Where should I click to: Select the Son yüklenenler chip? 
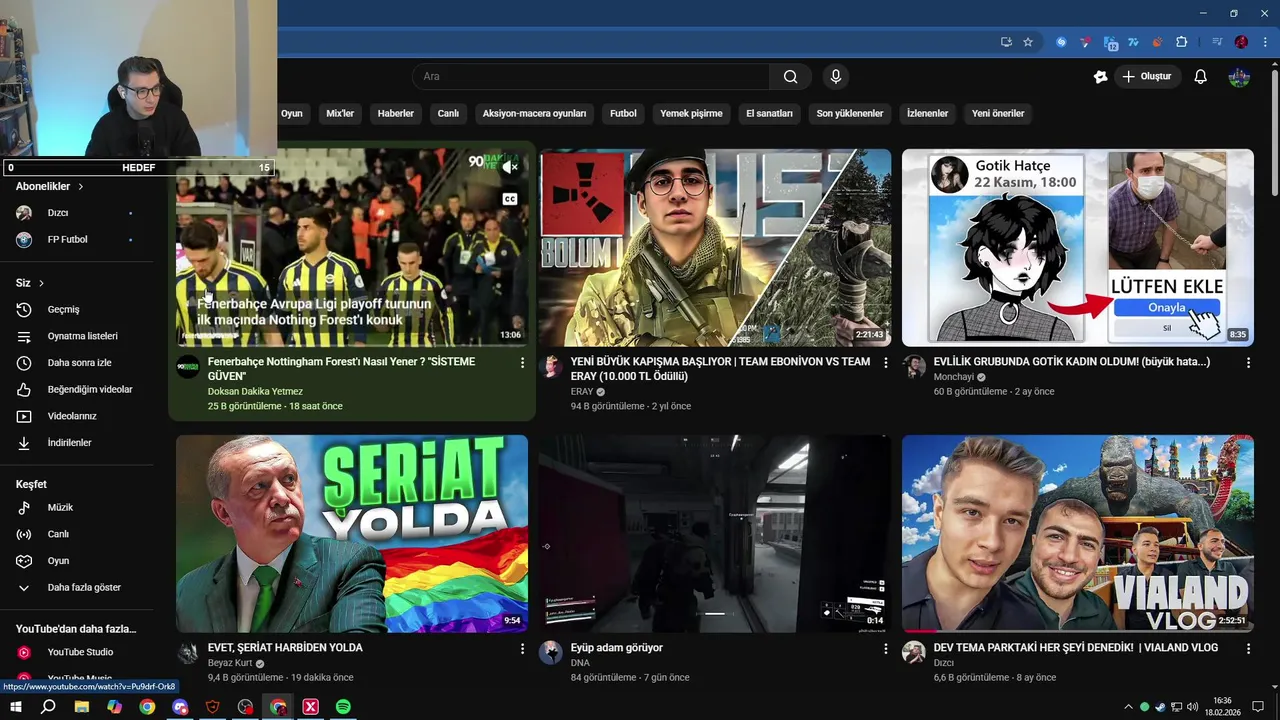point(850,114)
